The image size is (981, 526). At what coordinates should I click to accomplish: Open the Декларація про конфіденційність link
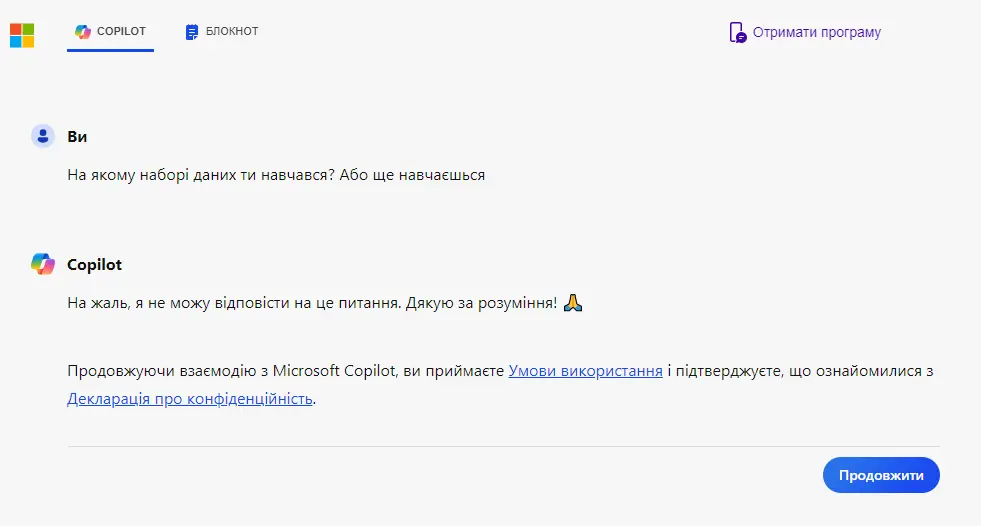pyautogui.click(x=190, y=398)
